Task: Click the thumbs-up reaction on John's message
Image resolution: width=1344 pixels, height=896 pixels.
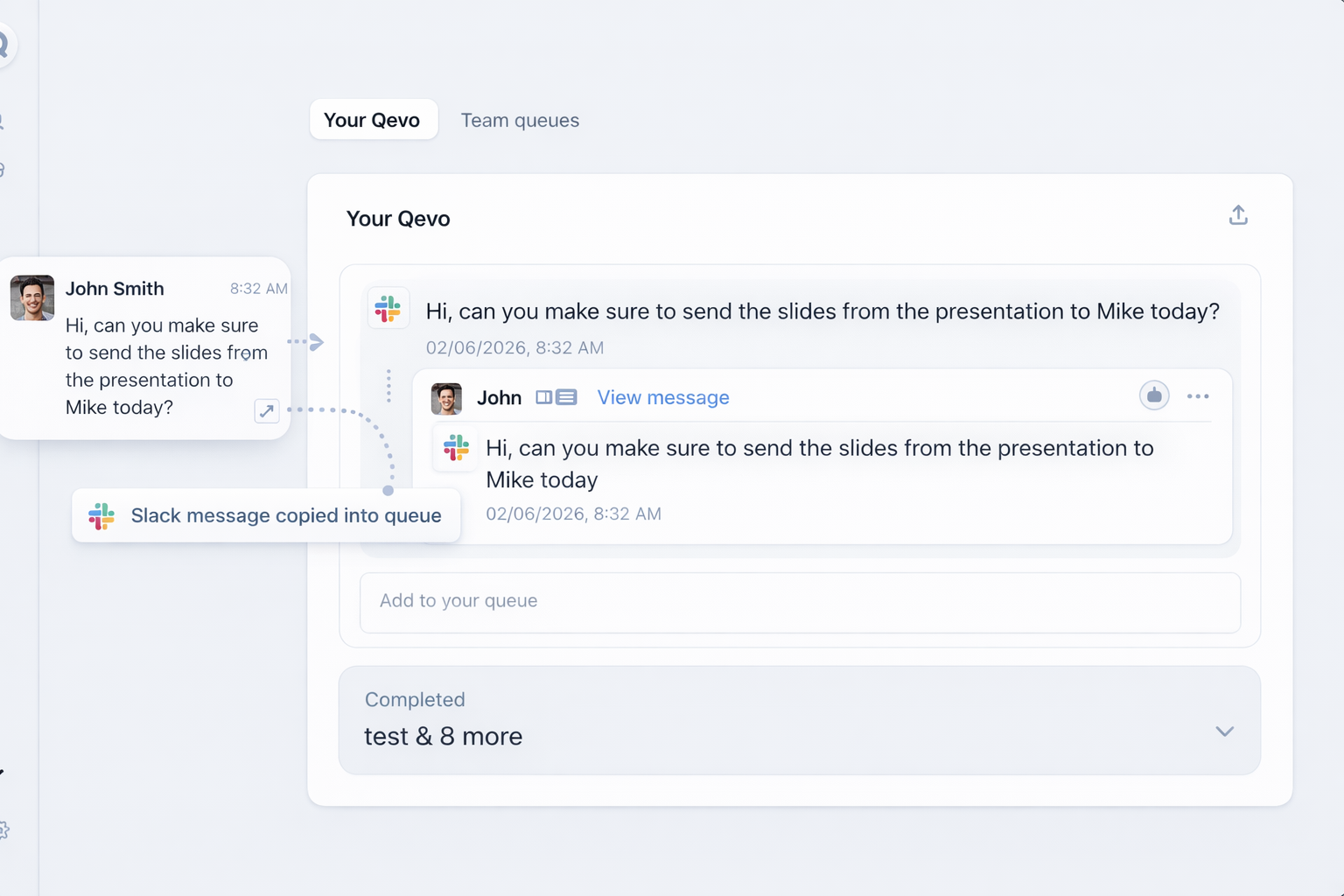Action: 1154,395
